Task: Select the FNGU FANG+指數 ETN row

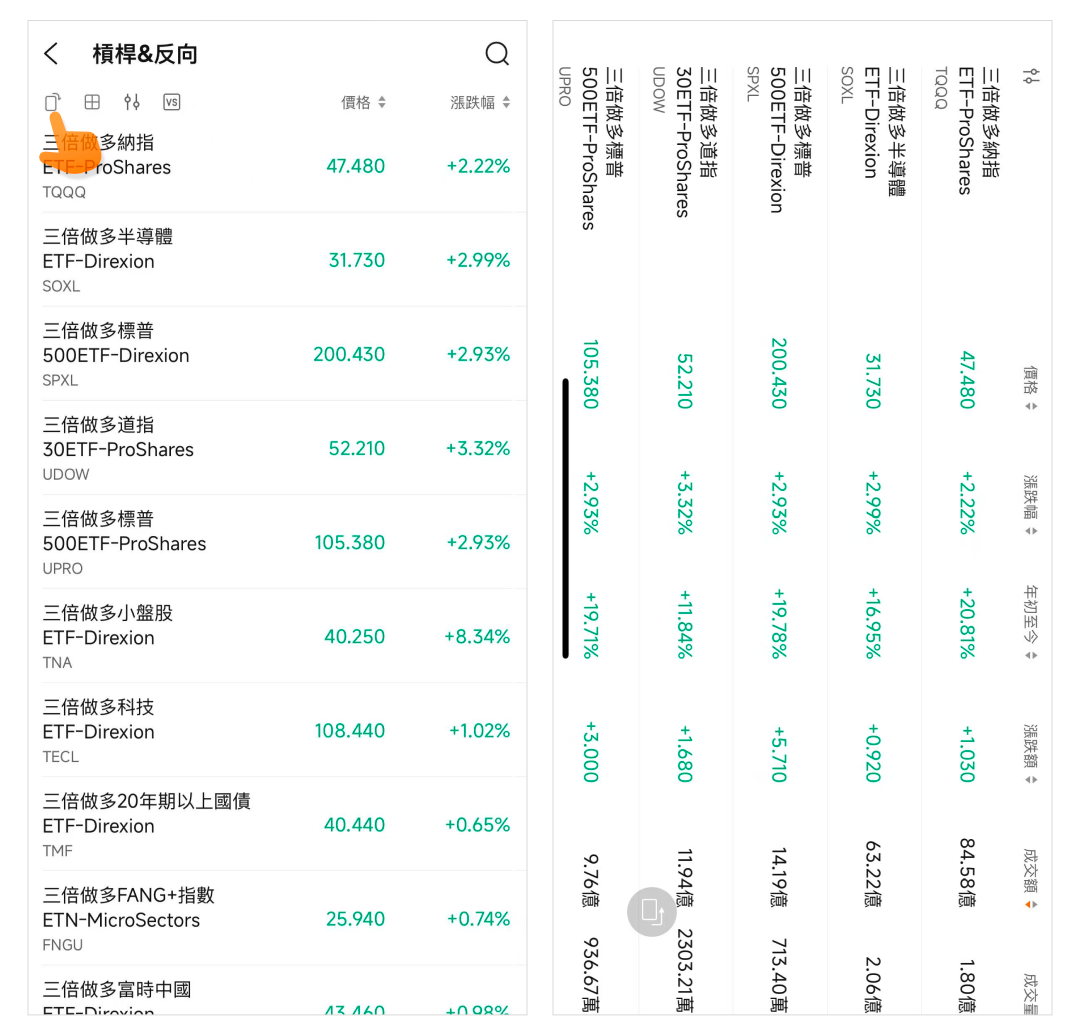Action: [277, 918]
